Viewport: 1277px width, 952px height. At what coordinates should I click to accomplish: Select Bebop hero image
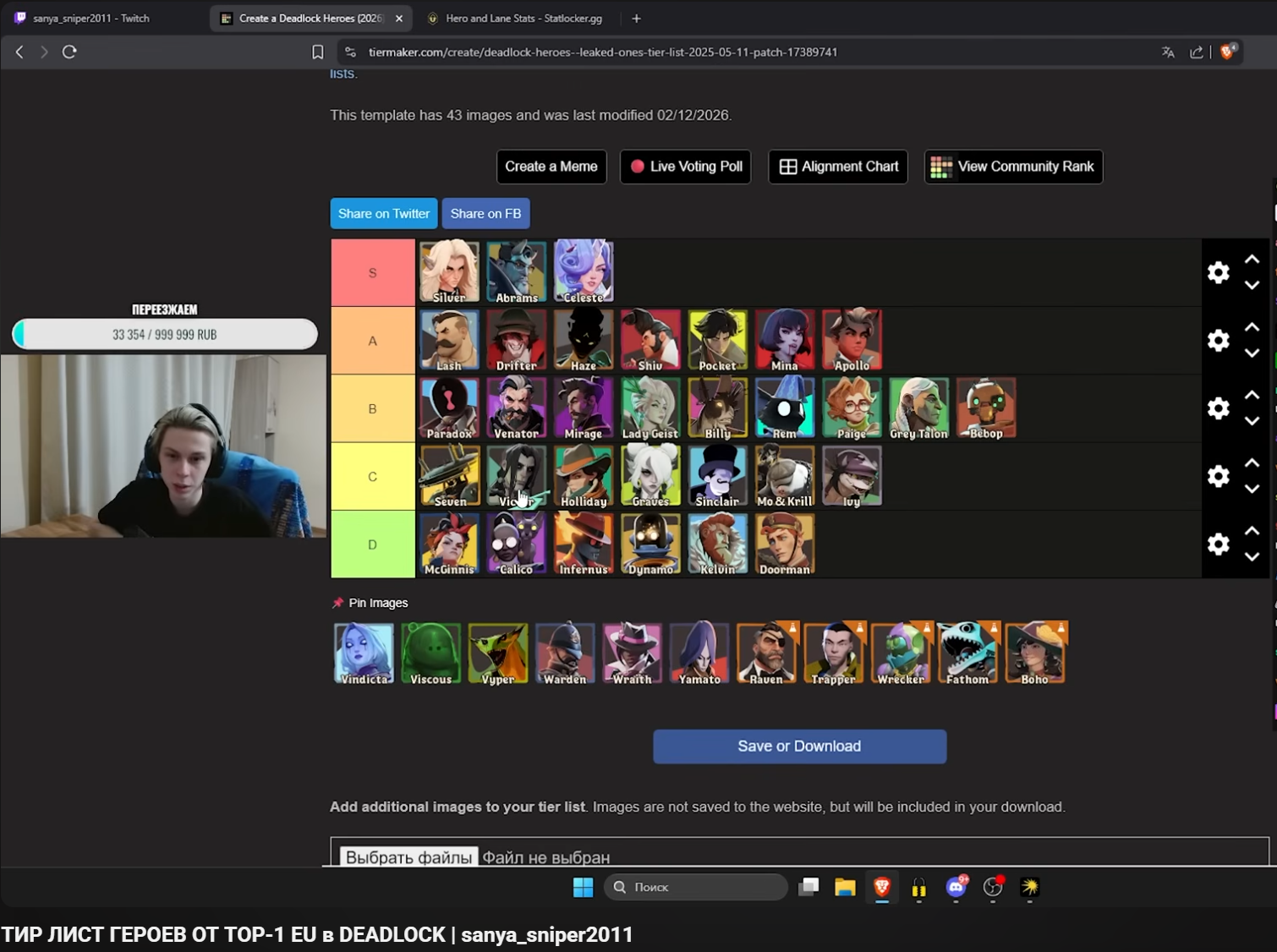[x=986, y=408]
